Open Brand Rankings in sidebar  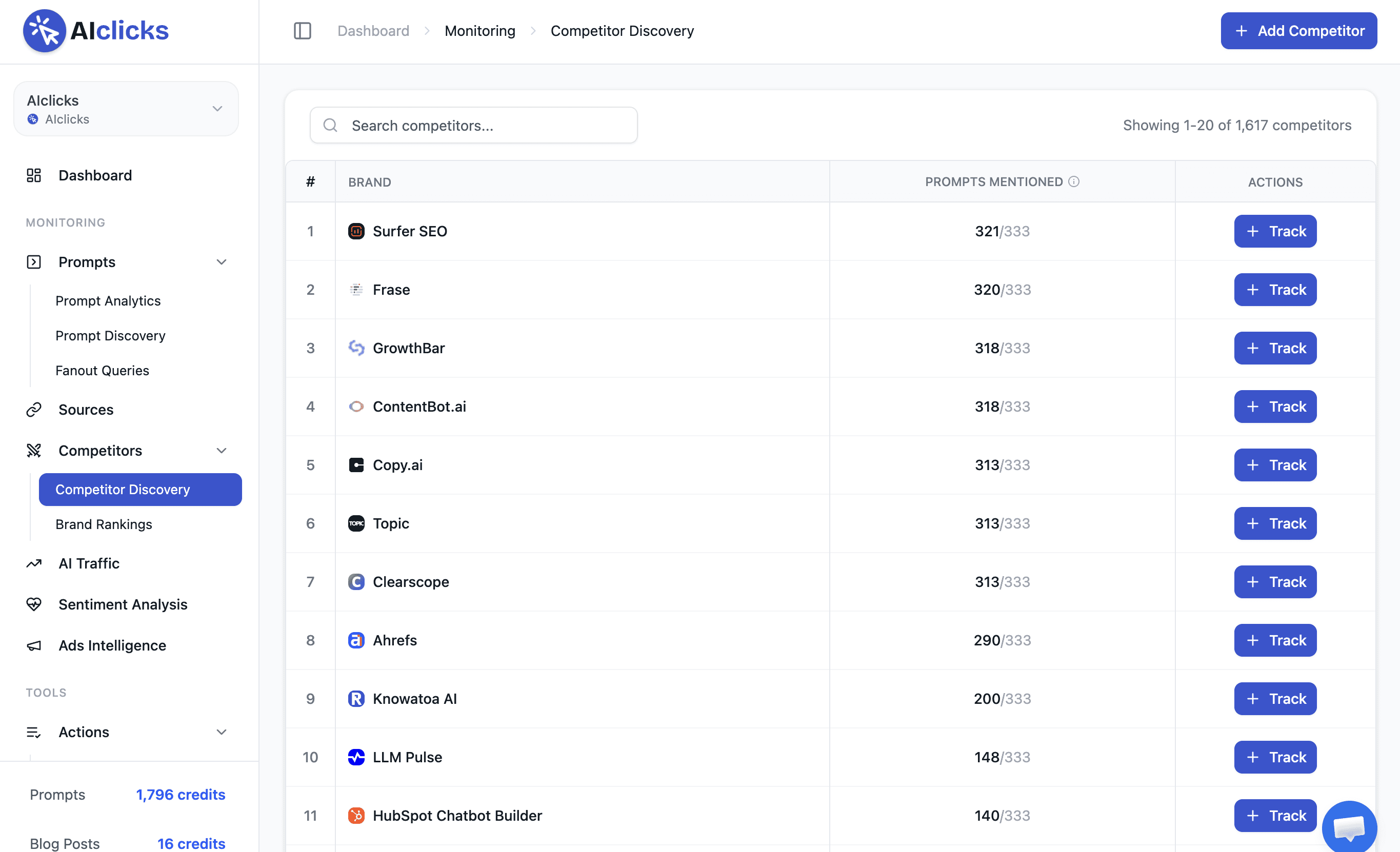click(104, 524)
